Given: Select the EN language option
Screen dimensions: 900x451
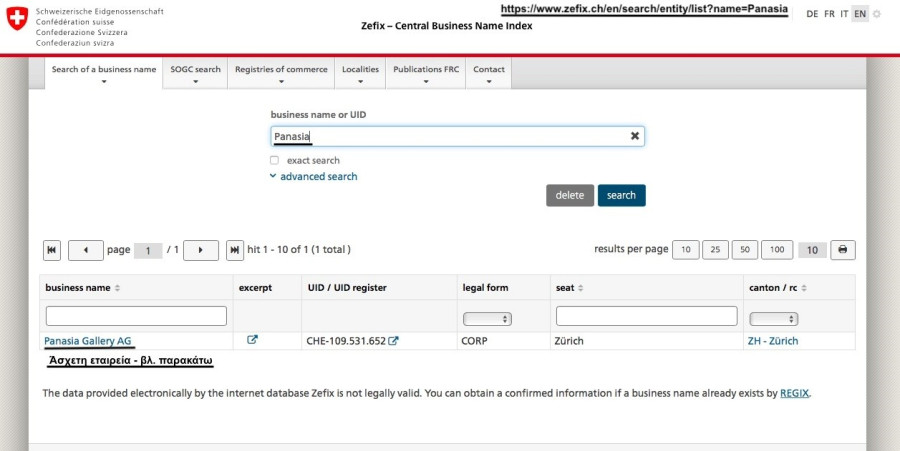Looking at the screenshot, I should (860, 14).
